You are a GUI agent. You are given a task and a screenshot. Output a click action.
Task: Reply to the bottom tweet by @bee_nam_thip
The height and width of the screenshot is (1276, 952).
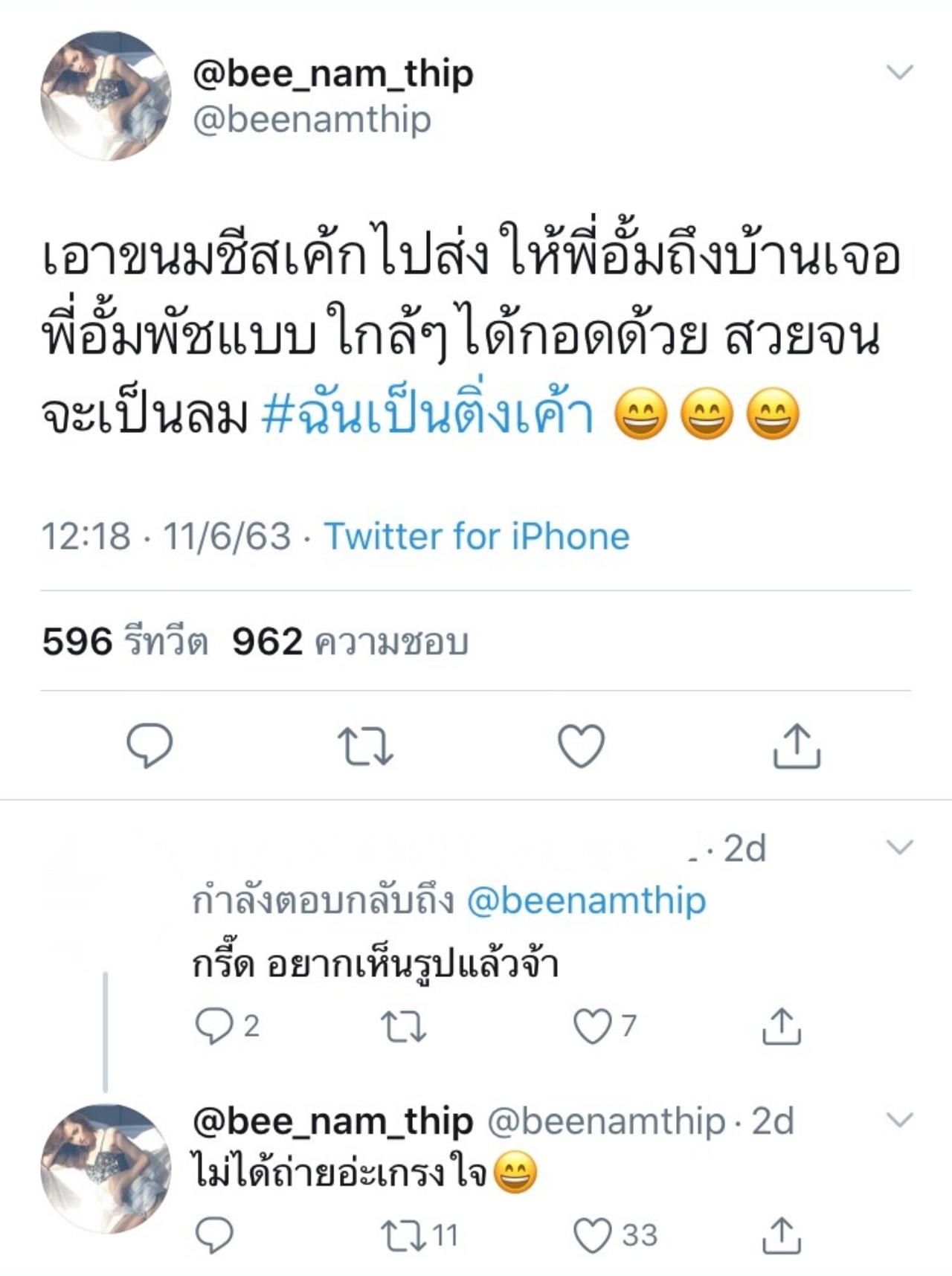pyautogui.click(x=214, y=1235)
